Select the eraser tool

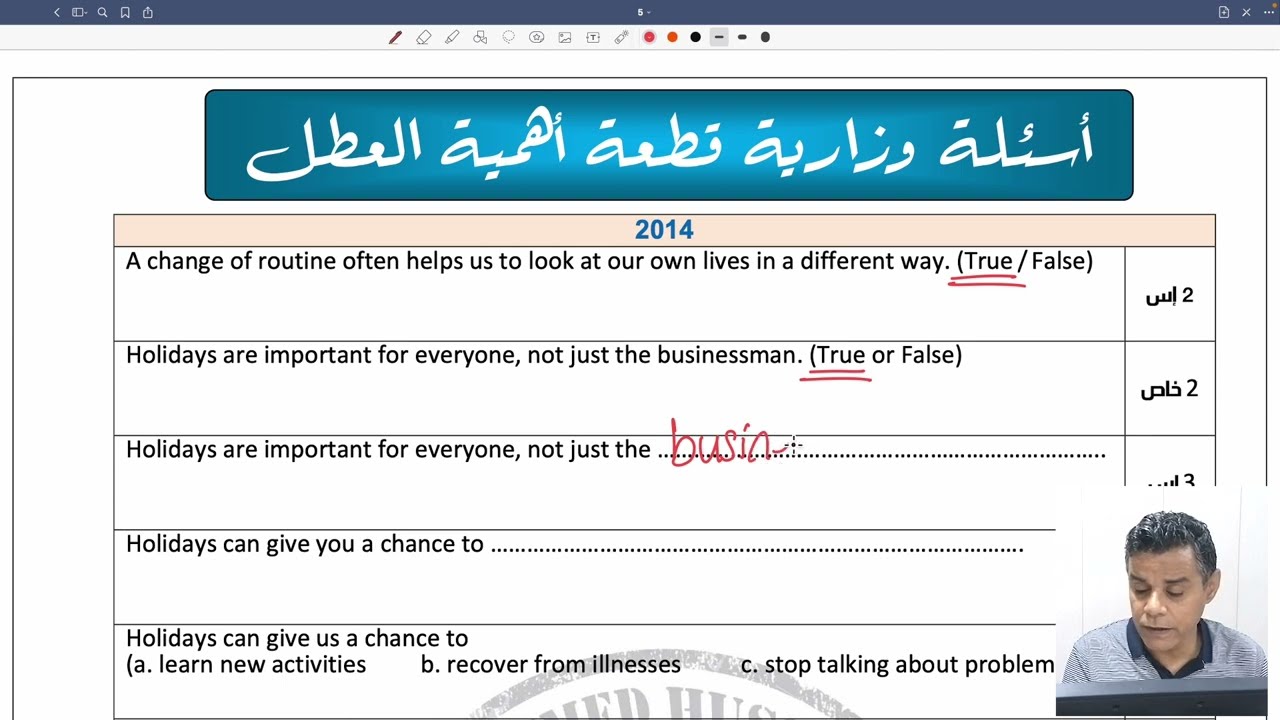(424, 37)
